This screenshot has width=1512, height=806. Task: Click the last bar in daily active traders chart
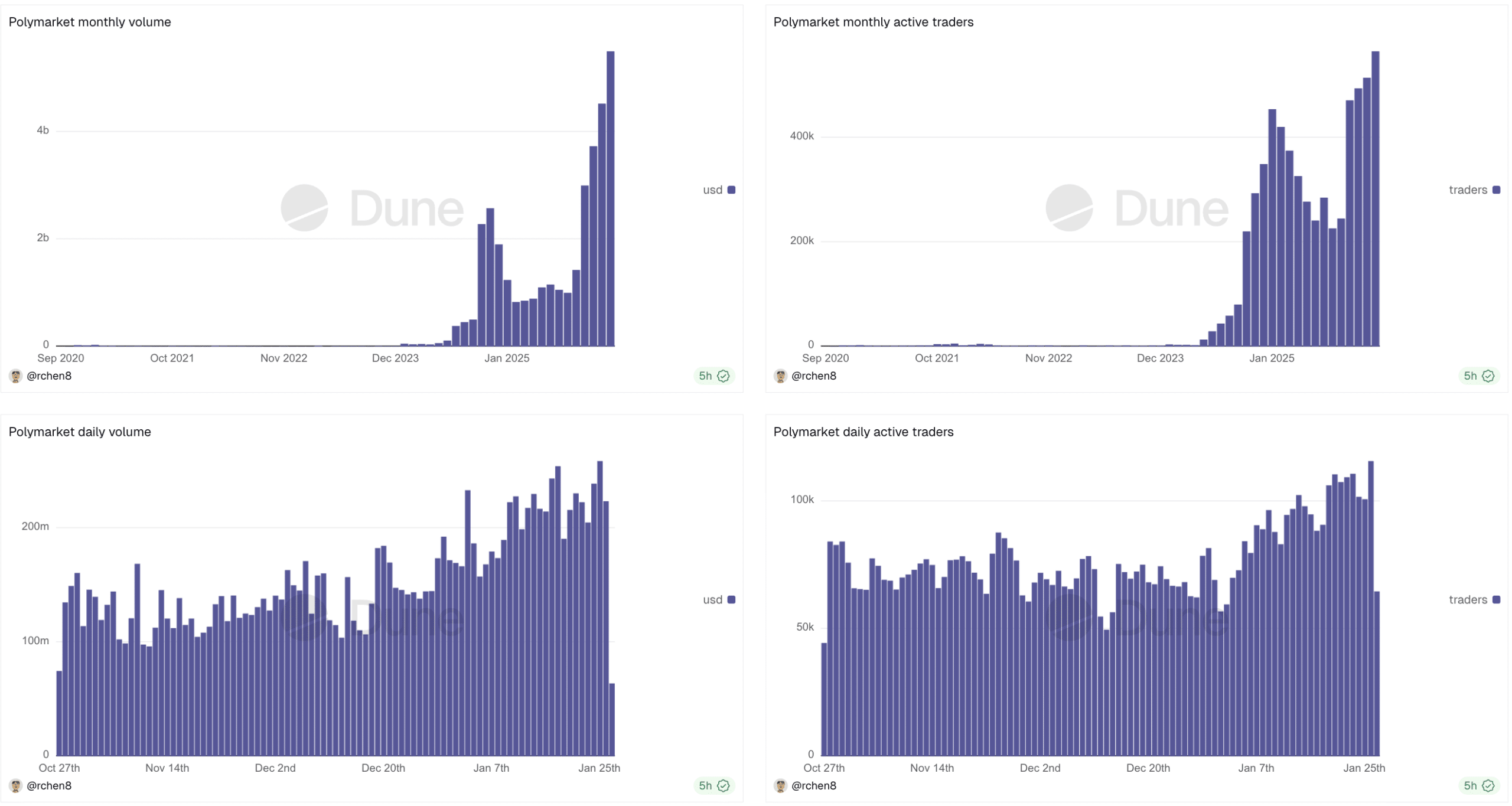tap(1377, 673)
